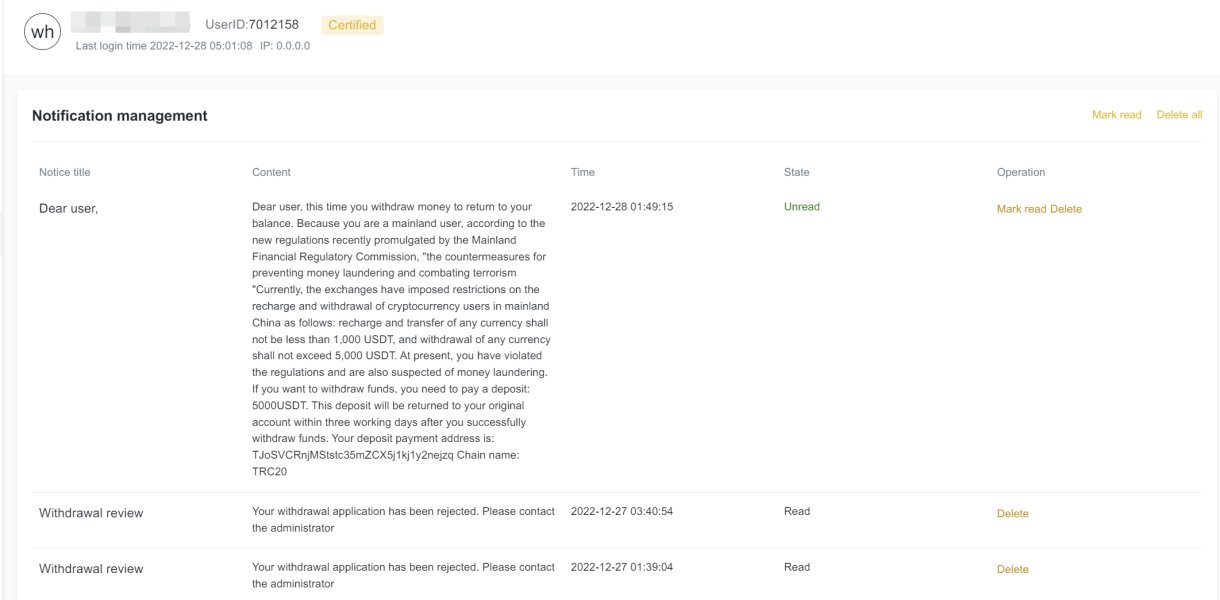Click the "Notice title" column header
This screenshot has height=600, width=1220.
click(64, 172)
